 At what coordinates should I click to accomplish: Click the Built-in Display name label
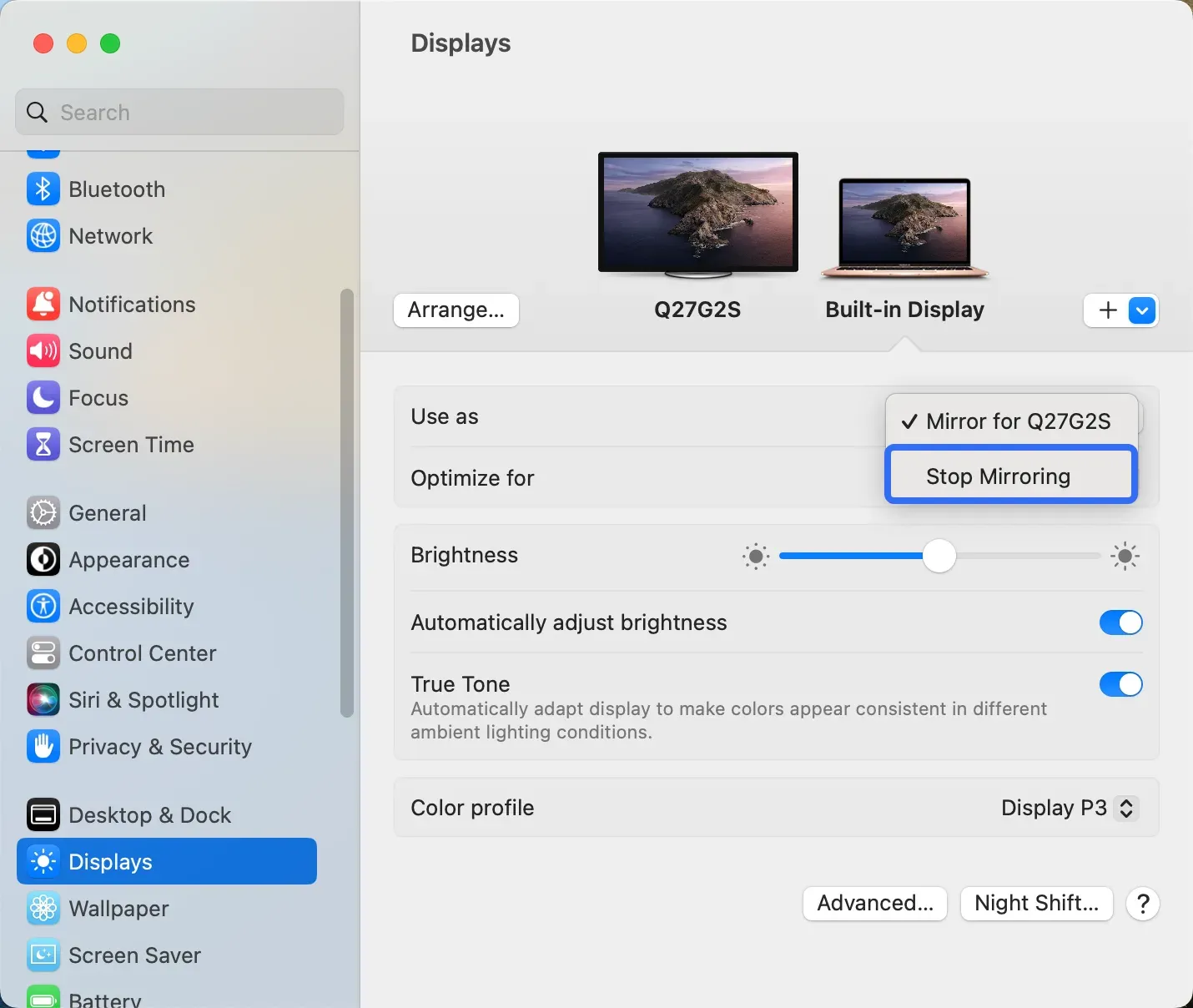[x=904, y=310]
